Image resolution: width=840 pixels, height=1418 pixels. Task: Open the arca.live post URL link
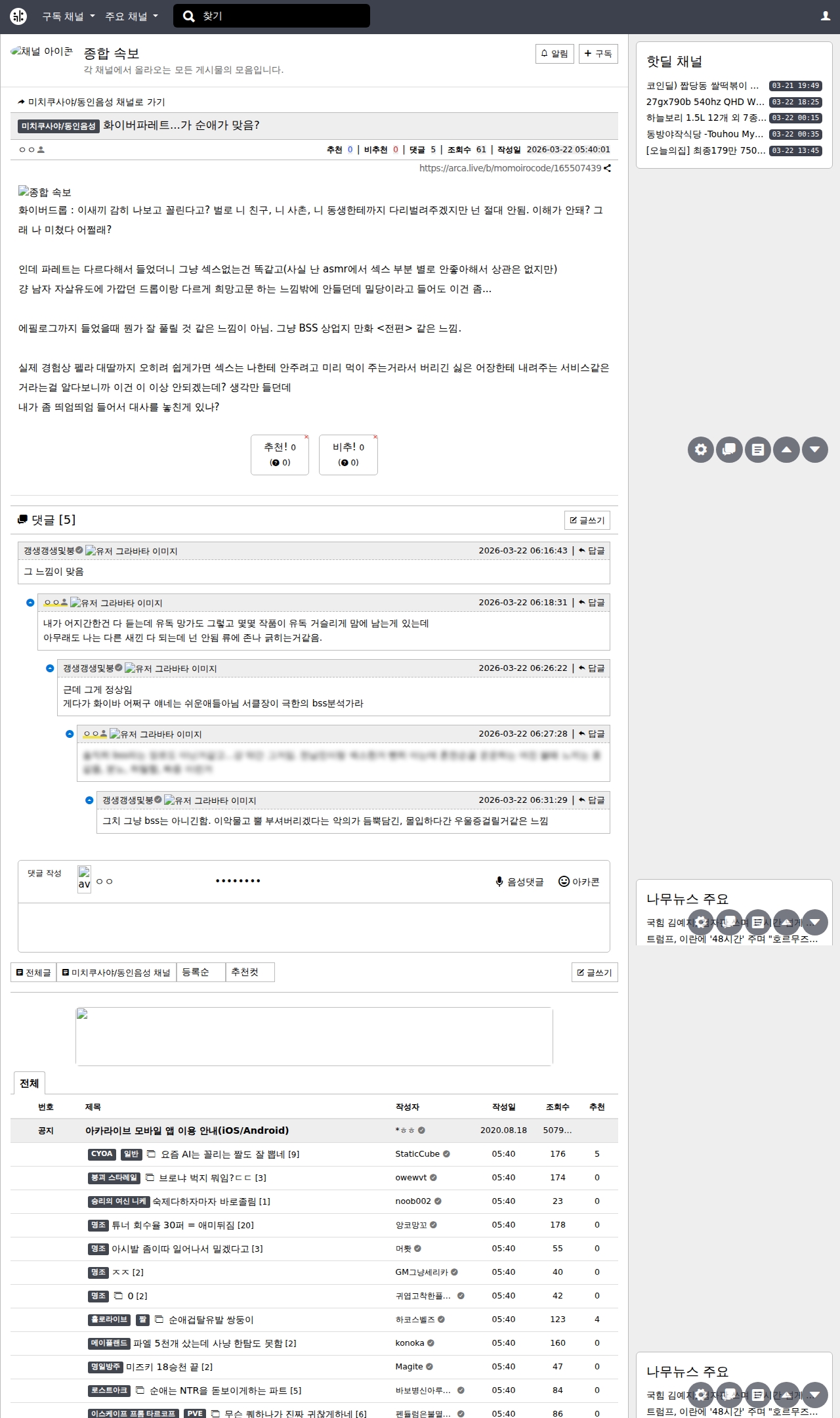coord(510,168)
